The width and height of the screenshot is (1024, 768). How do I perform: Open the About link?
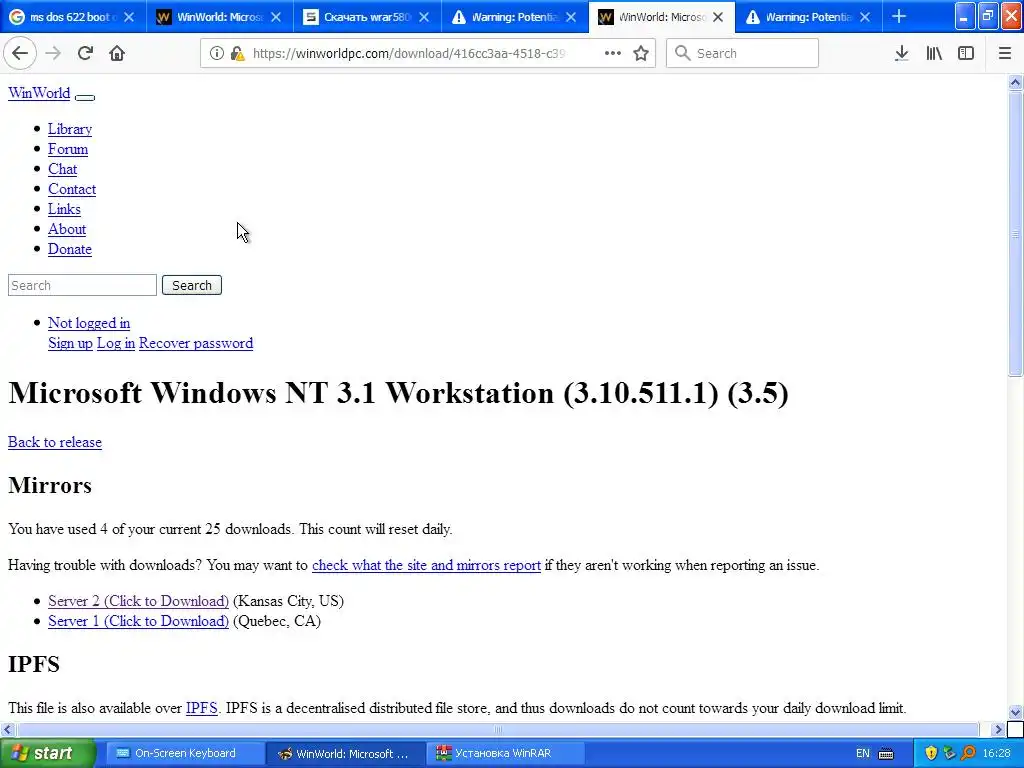(67, 229)
